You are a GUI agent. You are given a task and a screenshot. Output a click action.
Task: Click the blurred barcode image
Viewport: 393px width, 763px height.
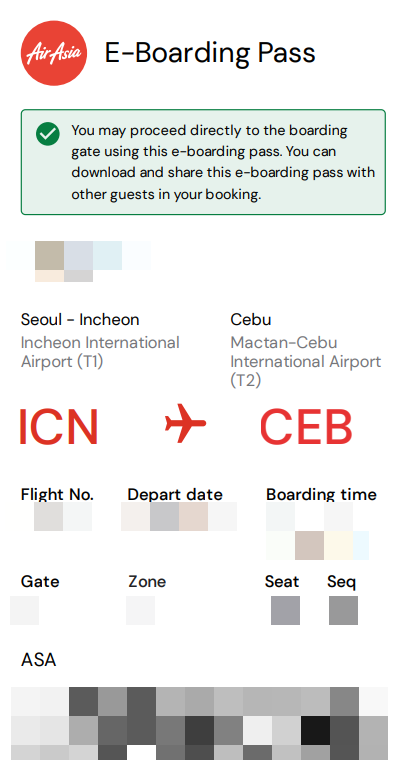tap(192, 725)
